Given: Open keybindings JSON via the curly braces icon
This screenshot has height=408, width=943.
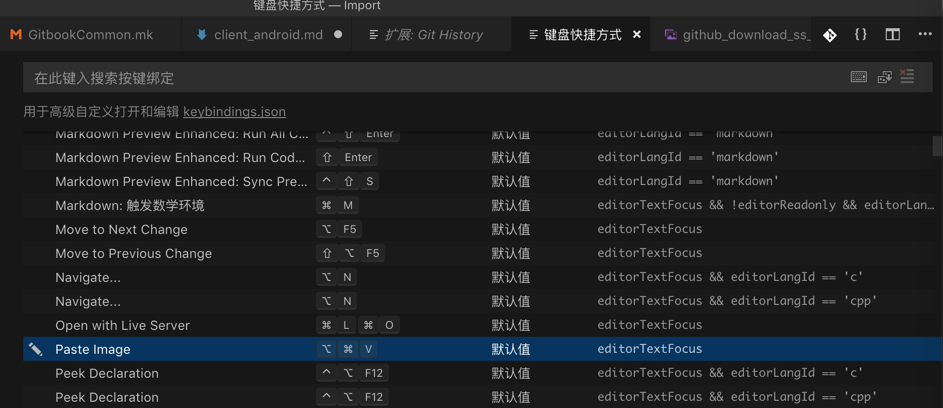Looking at the screenshot, I should [x=861, y=35].
